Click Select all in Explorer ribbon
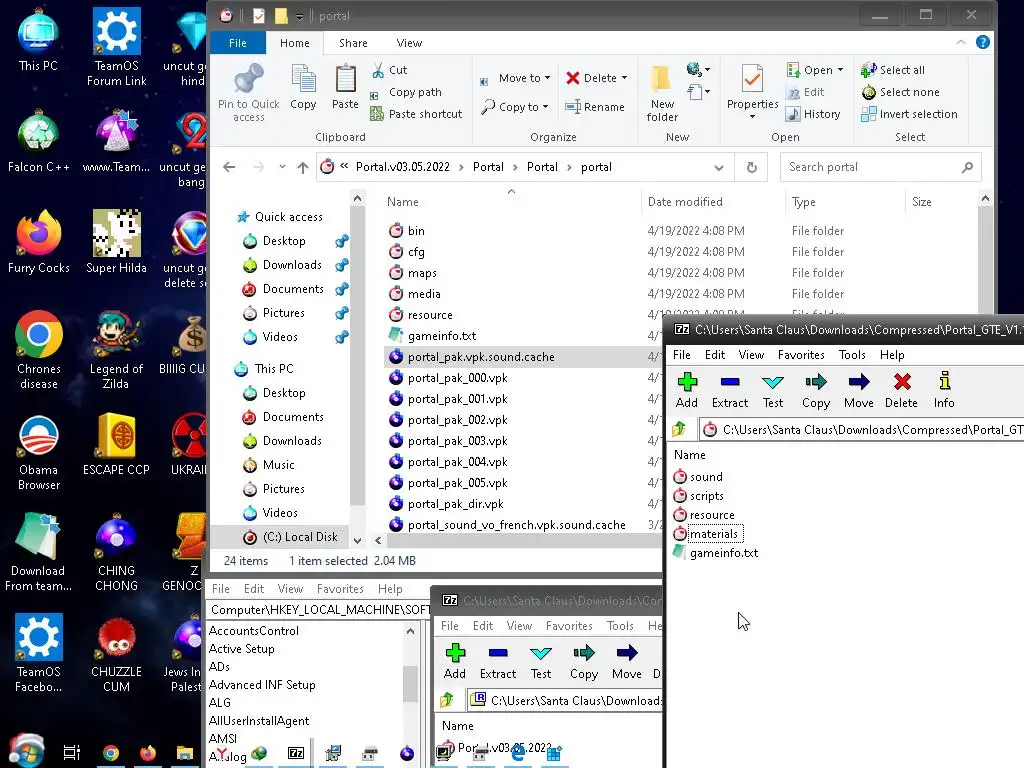Viewport: 1024px width, 768px height. (893, 70)
